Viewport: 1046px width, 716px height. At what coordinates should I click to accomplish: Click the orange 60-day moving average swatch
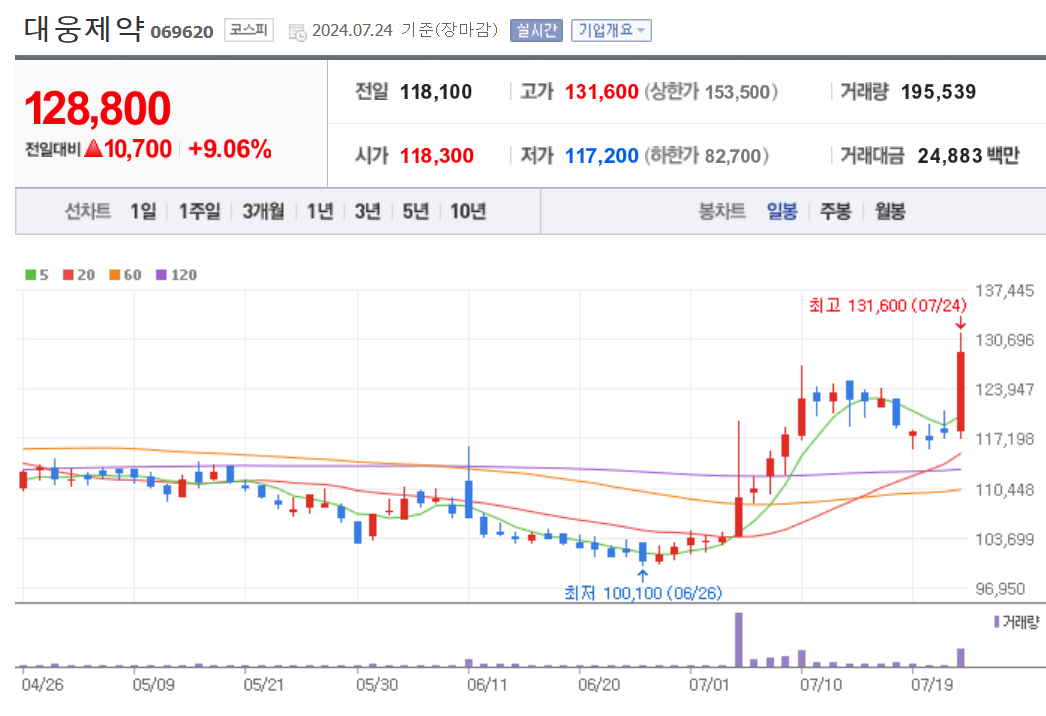(115, 275)
